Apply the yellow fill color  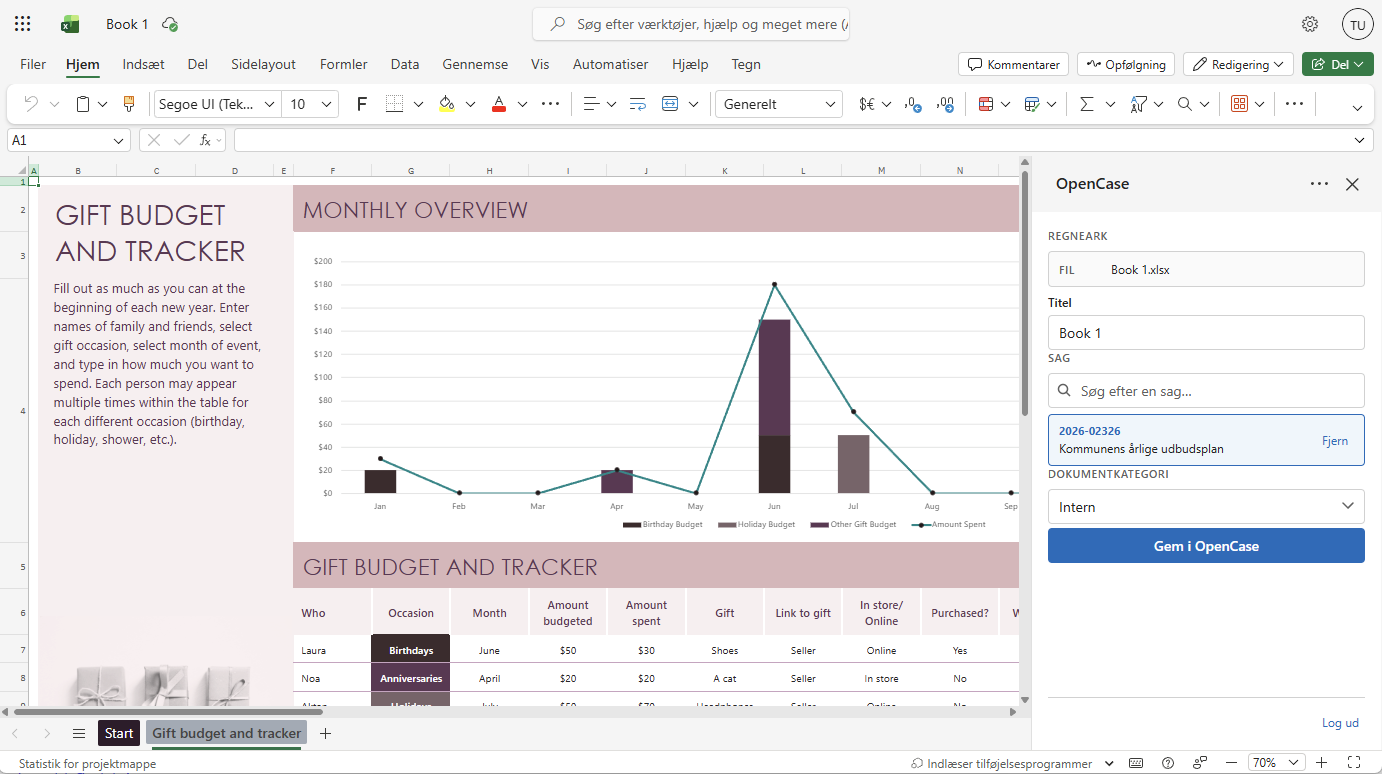(x=447, y=104)
